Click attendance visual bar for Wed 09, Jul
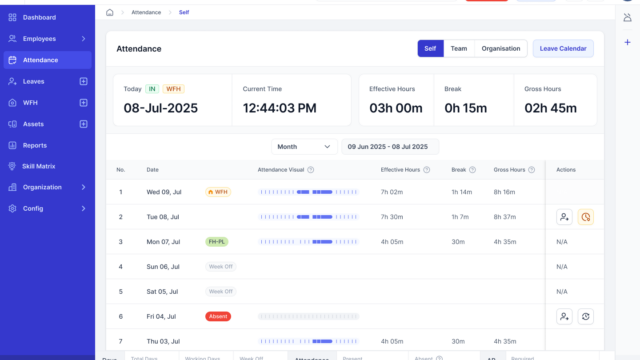This screenshot has width=640, height=360. [309, 192]
